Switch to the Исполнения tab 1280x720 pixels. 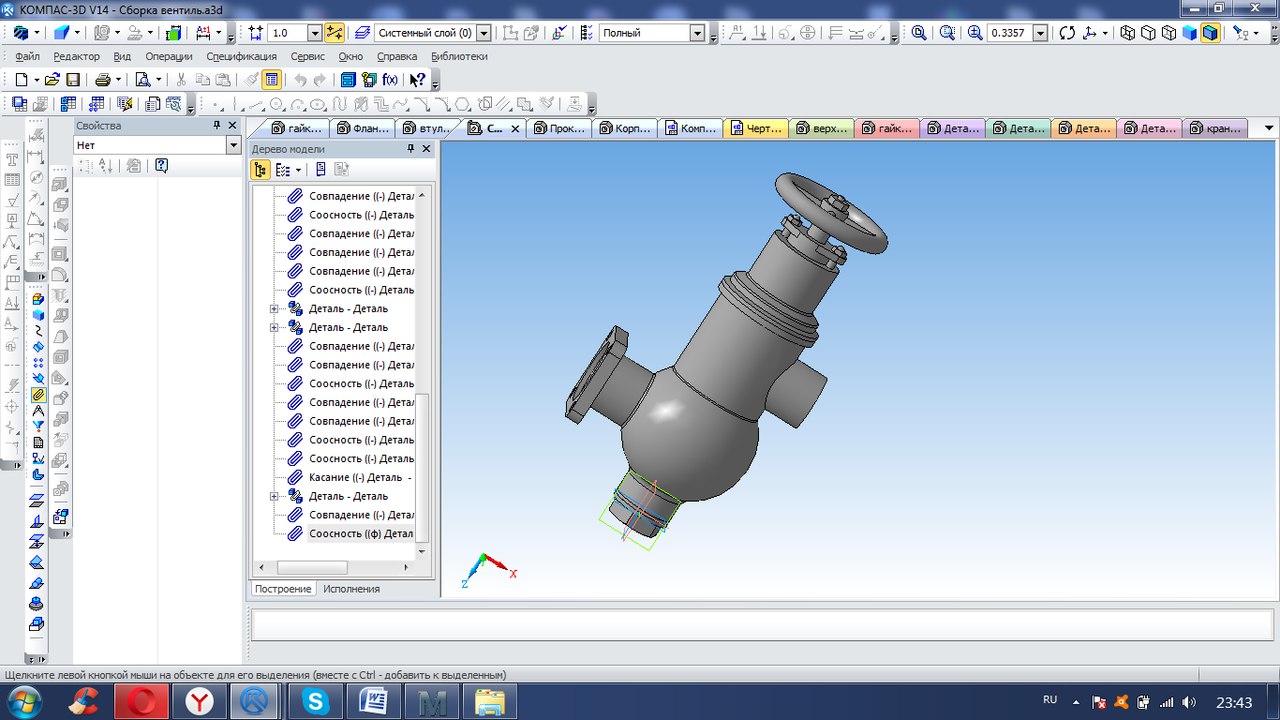[x=351, y=589]
